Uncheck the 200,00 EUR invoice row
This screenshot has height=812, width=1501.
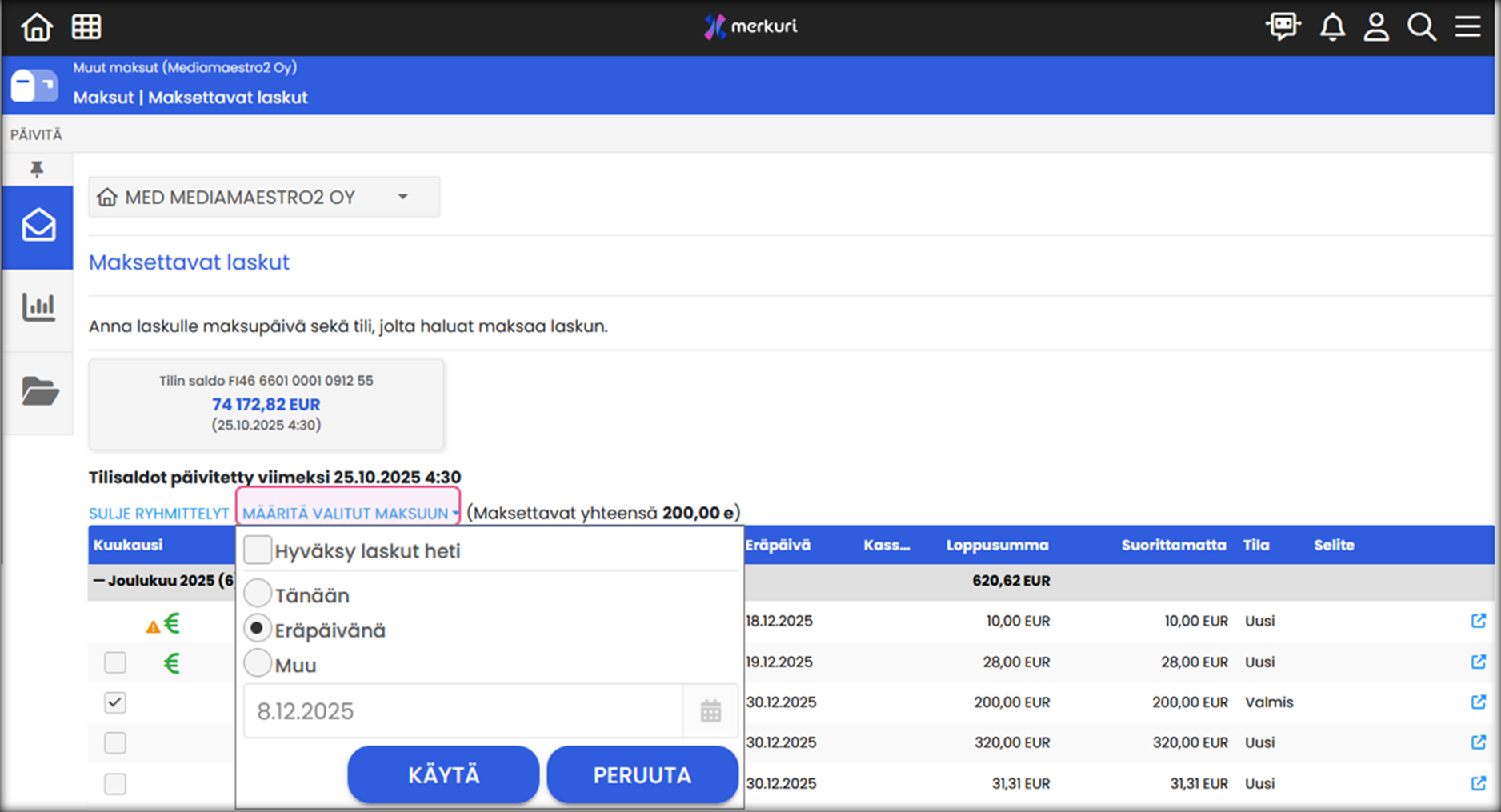115,702
